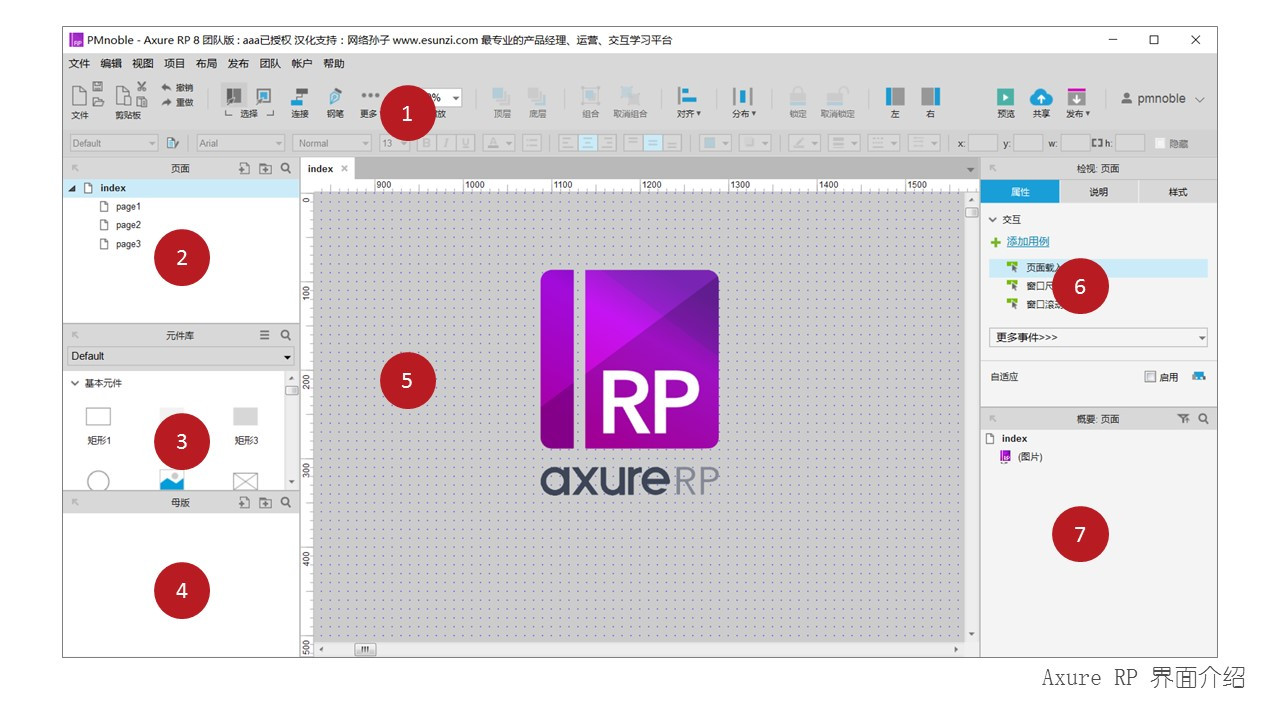Click the add page icon in Pages panel
1280x720 pixels.
244,169
